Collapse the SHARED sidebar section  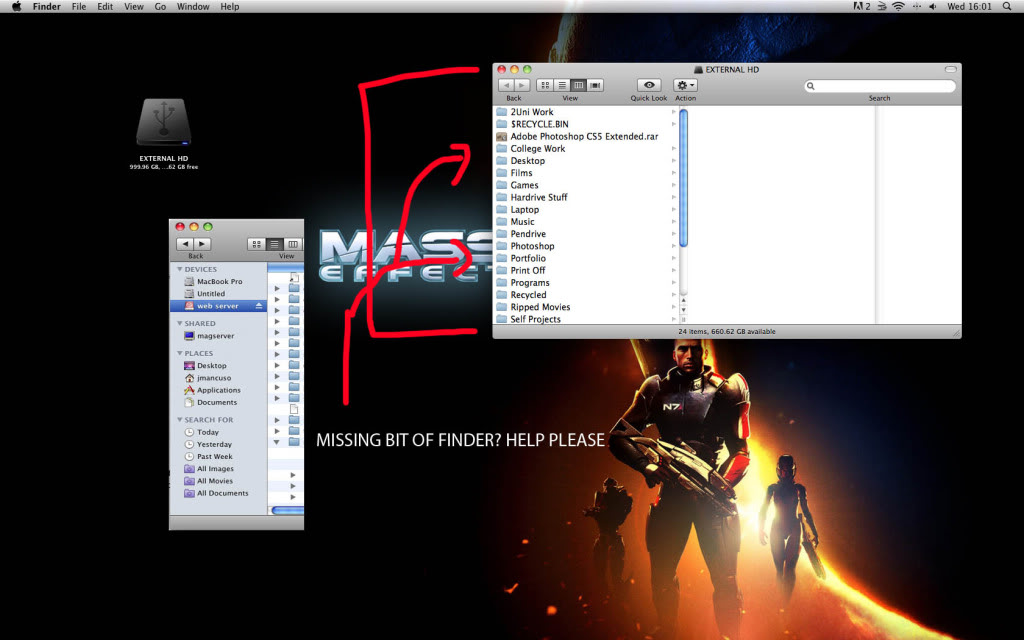coord(180,323)
